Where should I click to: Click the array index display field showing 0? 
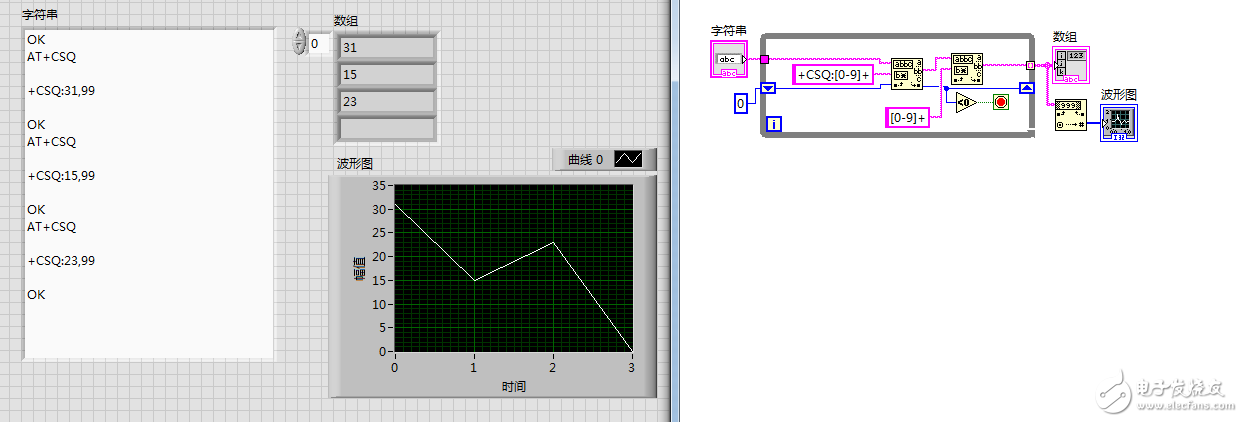pos(319,44)
